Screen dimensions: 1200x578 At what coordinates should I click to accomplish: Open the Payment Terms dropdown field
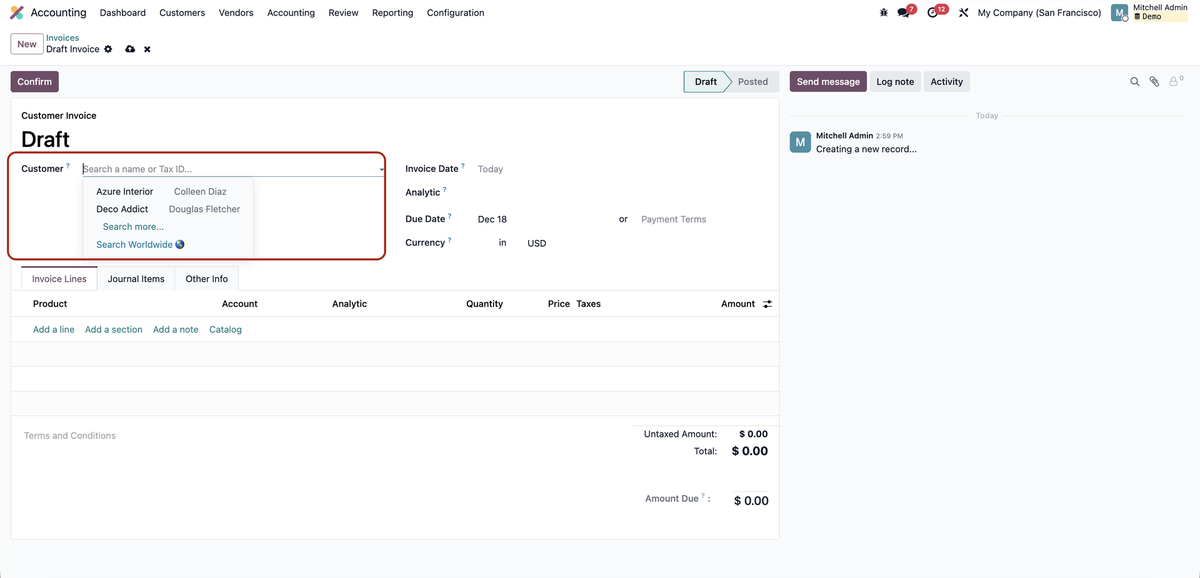[x=702, y=219]
